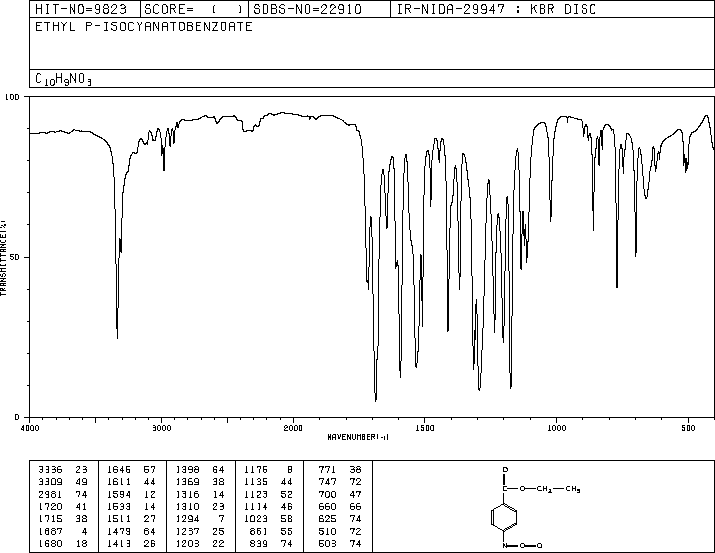715x553 pixels.
Task: Click peak table entry 1398
Action: point(187,470)
